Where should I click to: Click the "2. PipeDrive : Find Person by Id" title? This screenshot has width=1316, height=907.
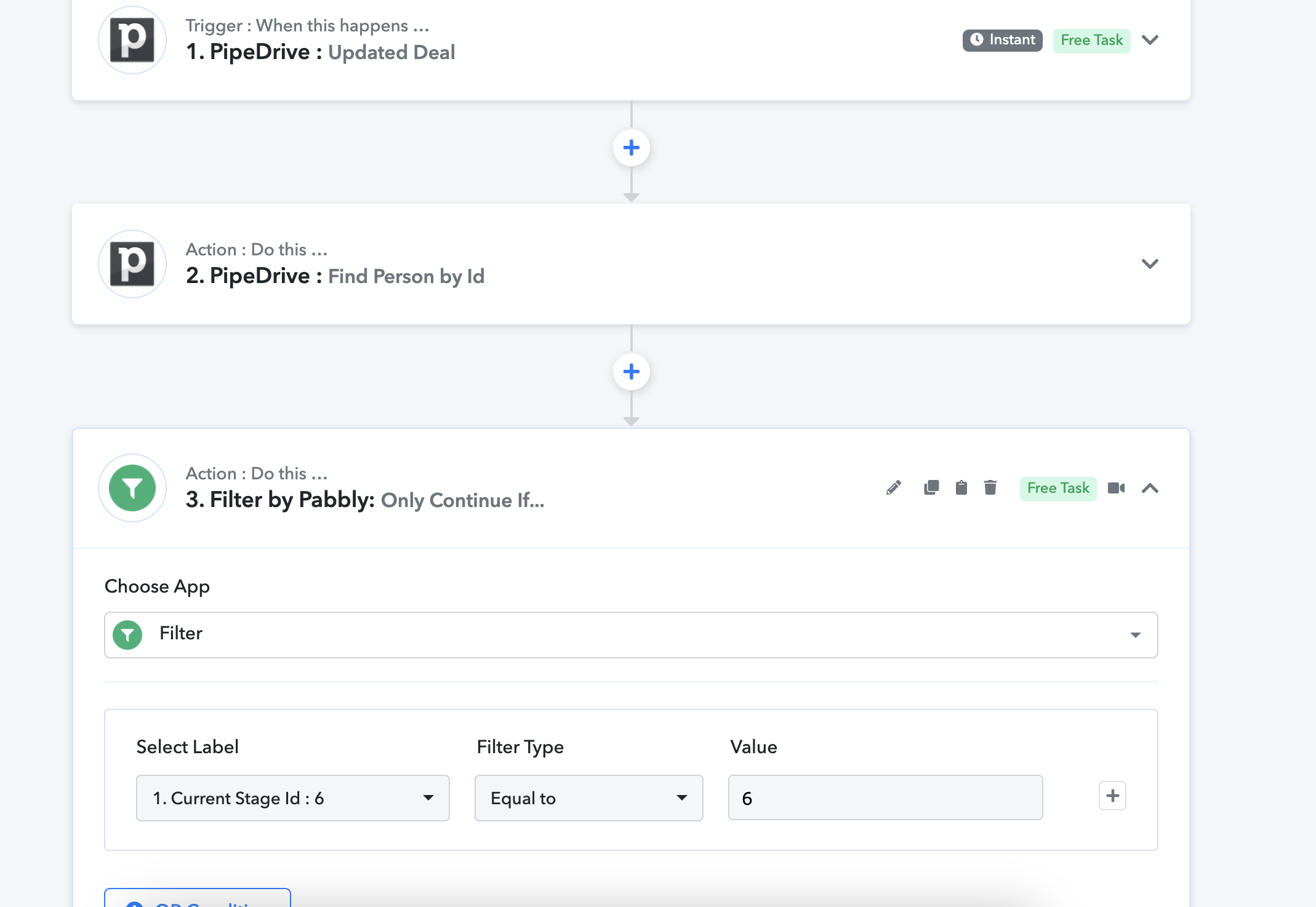[x=335, y=276]
